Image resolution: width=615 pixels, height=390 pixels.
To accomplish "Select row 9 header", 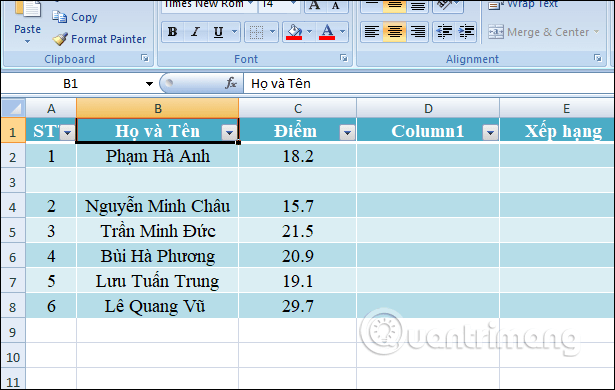I will coord(13,332).
